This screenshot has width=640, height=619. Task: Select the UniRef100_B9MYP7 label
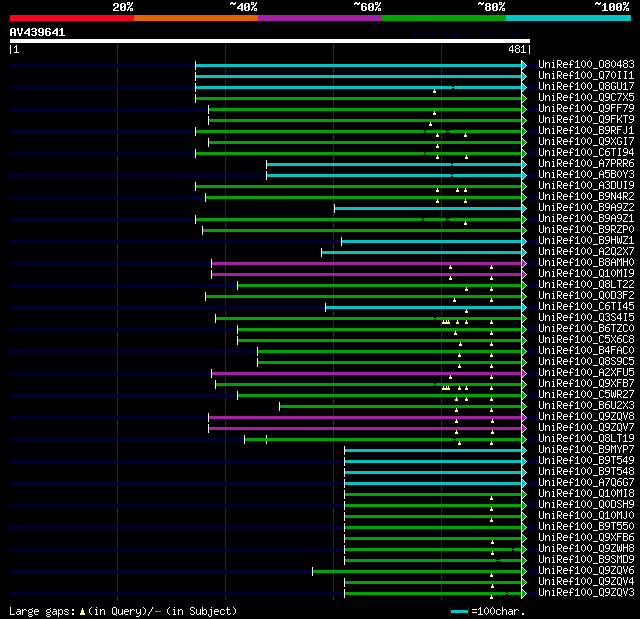click(x=586, y=450)
